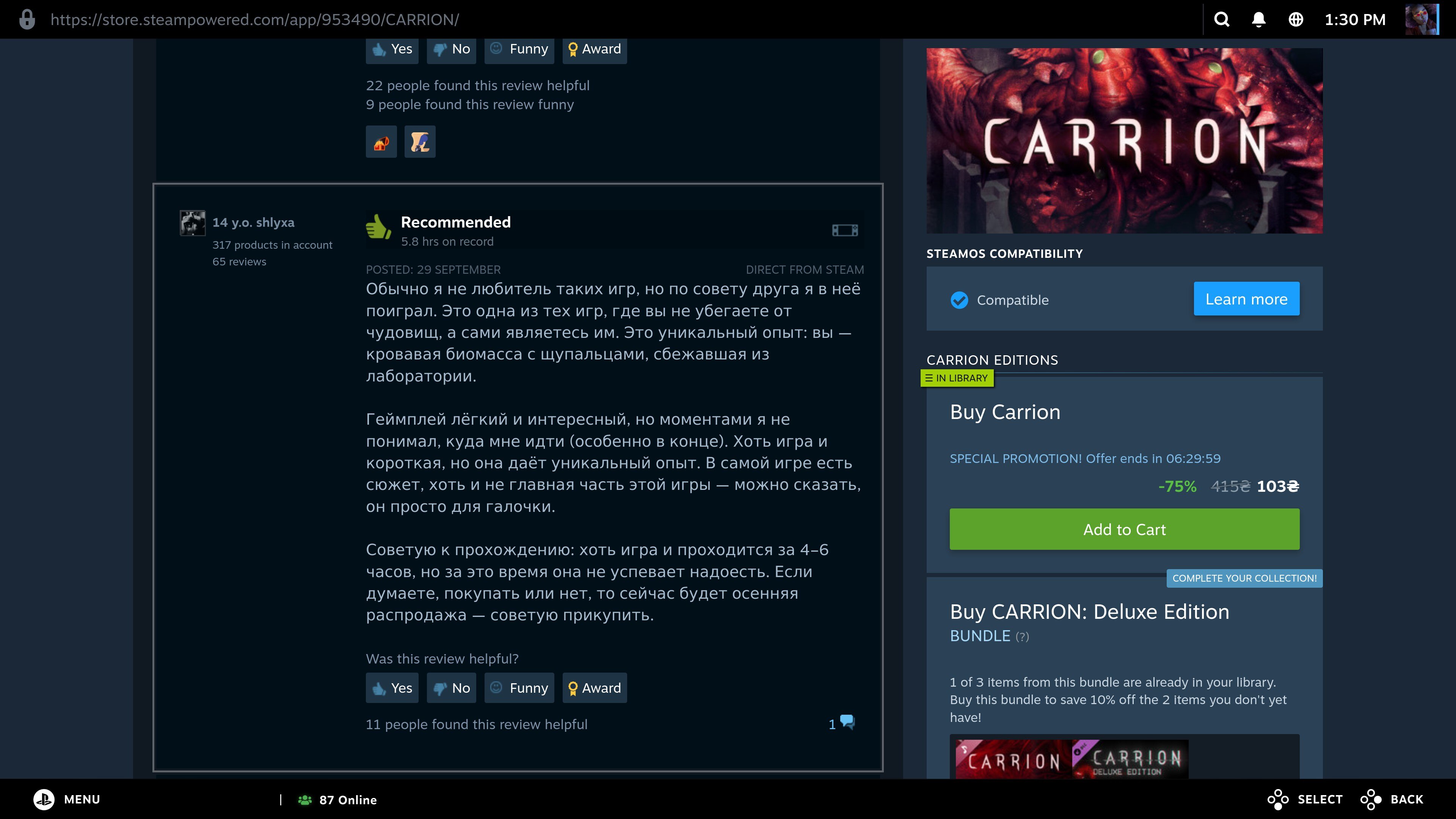1456x819 pixels.
Task: Open user profile avatar at top right
Action: pos(1421,20)
